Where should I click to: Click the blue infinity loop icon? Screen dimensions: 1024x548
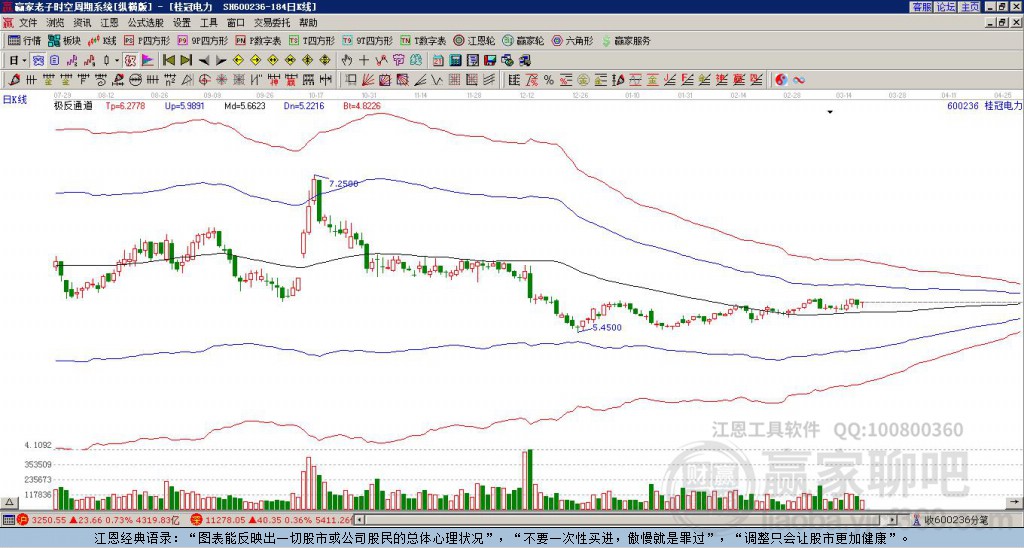click(798, 80)
